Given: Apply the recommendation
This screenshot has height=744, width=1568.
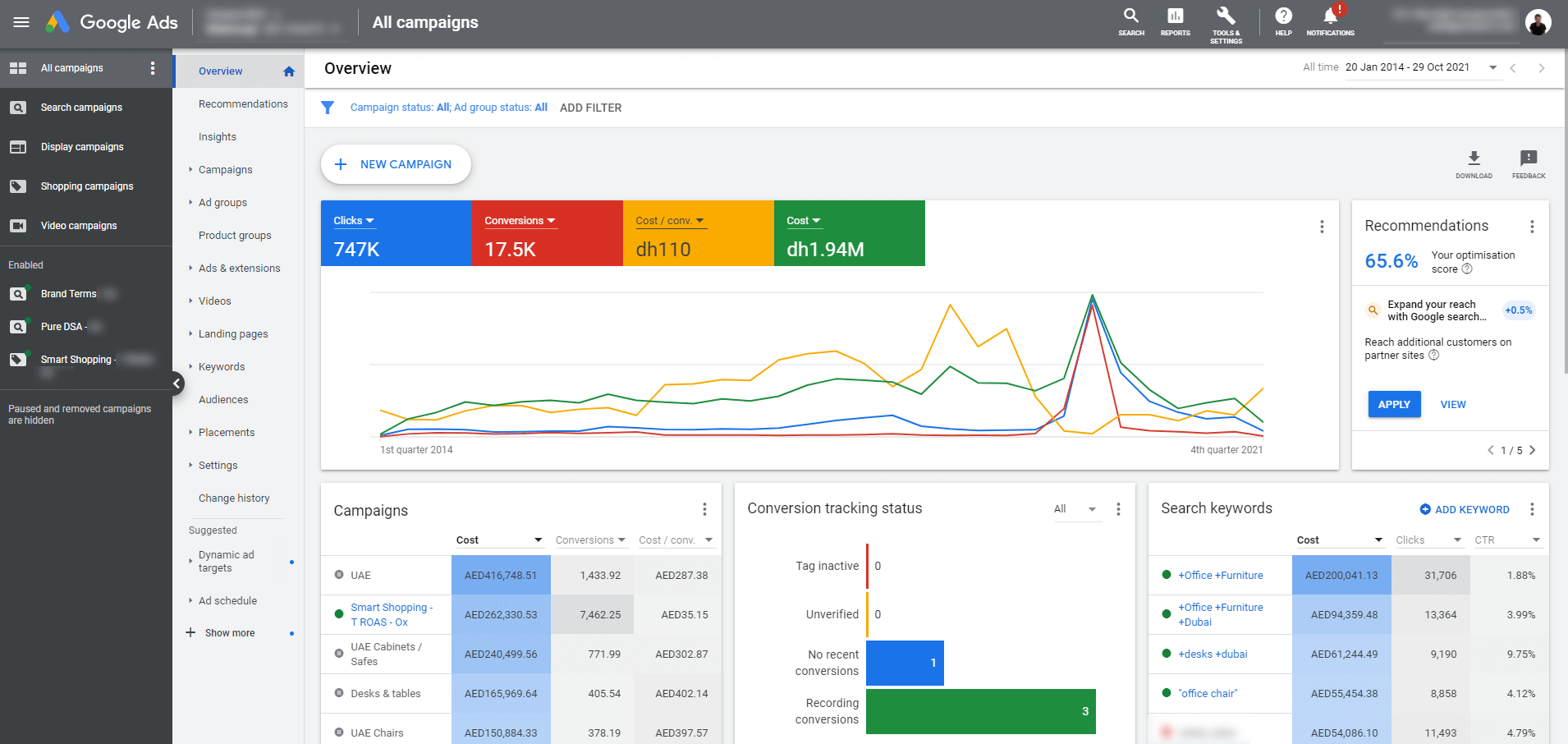Looking at the screenshot, I should 1394,404.
